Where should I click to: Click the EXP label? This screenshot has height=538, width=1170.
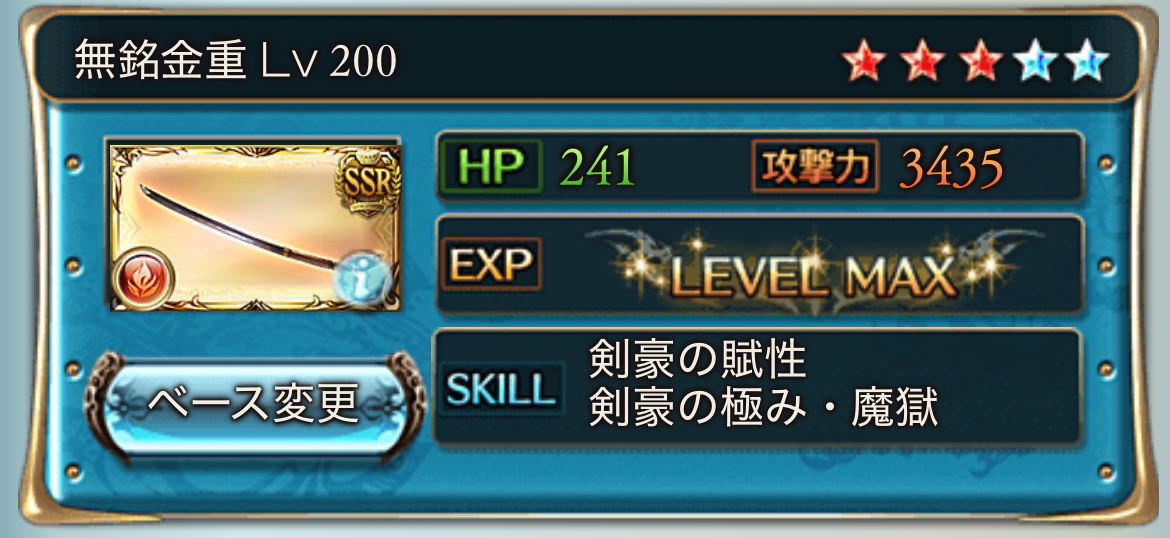491,263
